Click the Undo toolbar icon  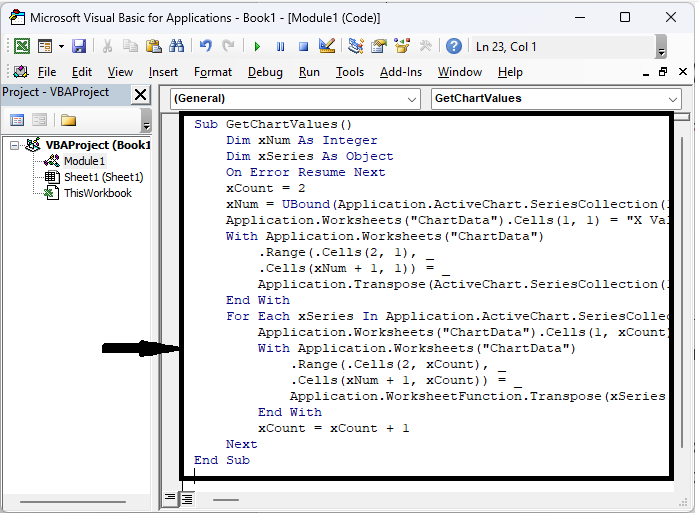206,46
